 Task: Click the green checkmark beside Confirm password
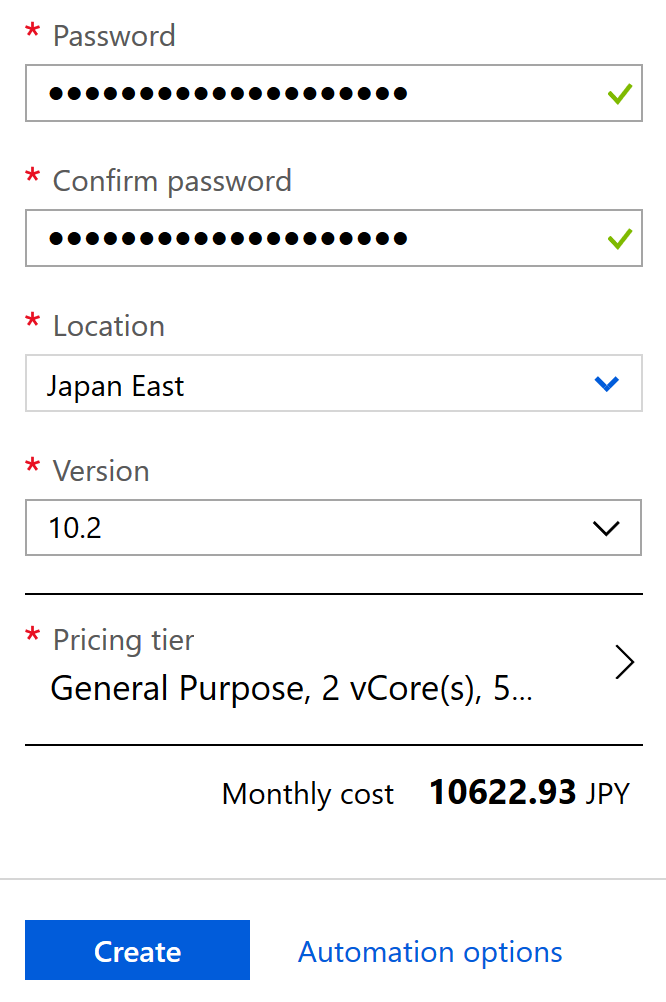coord(618,238)
